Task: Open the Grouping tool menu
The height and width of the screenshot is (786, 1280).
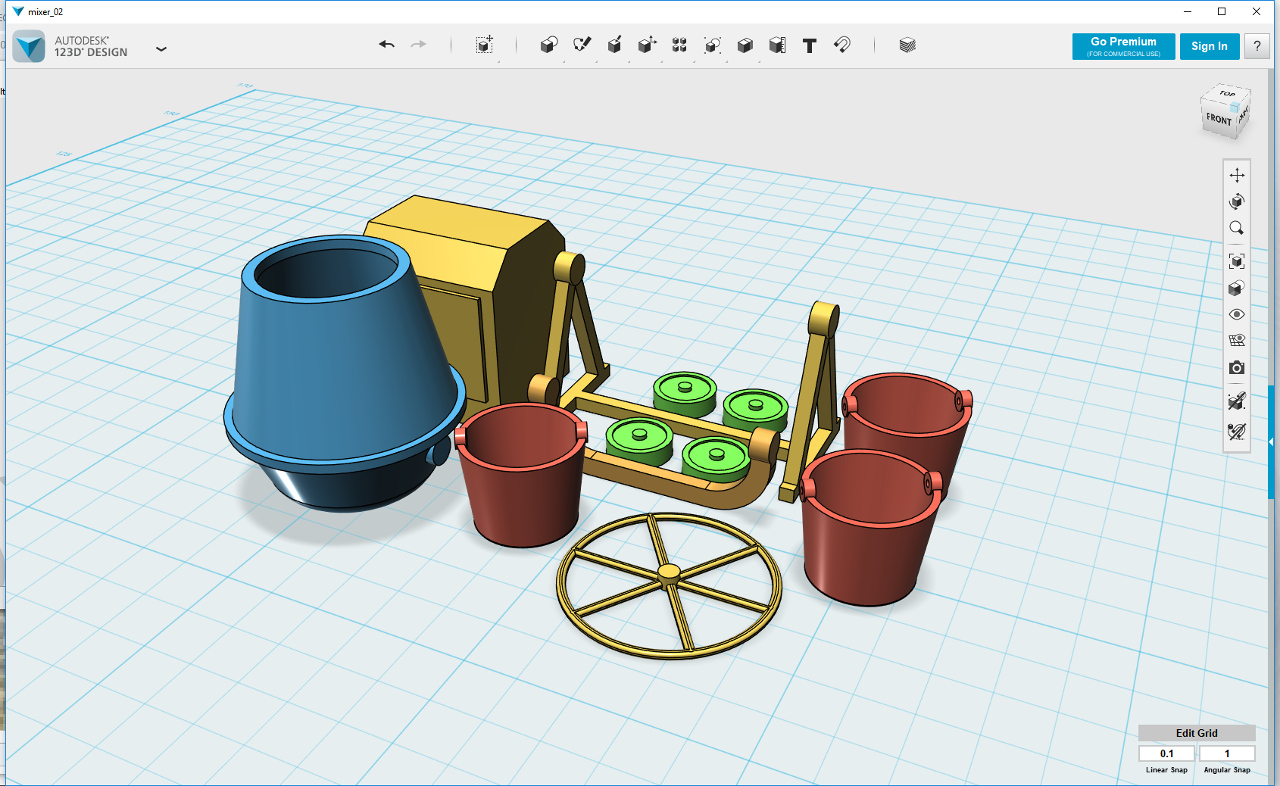Action: [712, 45]
